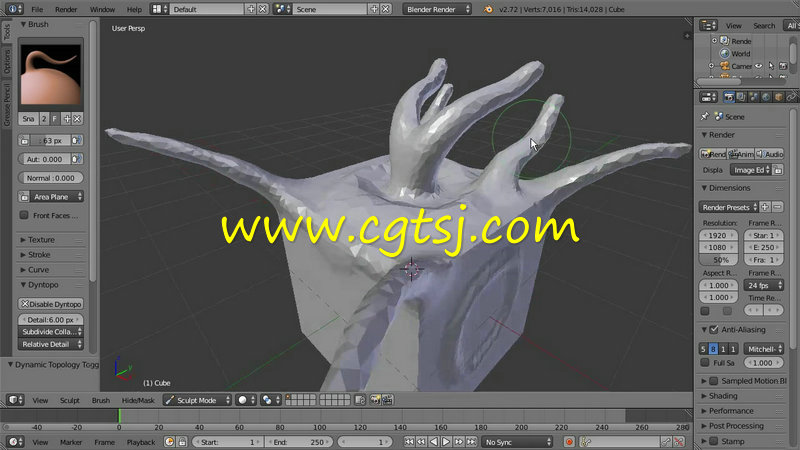The image size is (800, 450).
Task: Unlink the current brush with X button
Action: click(x=77, y=119)
